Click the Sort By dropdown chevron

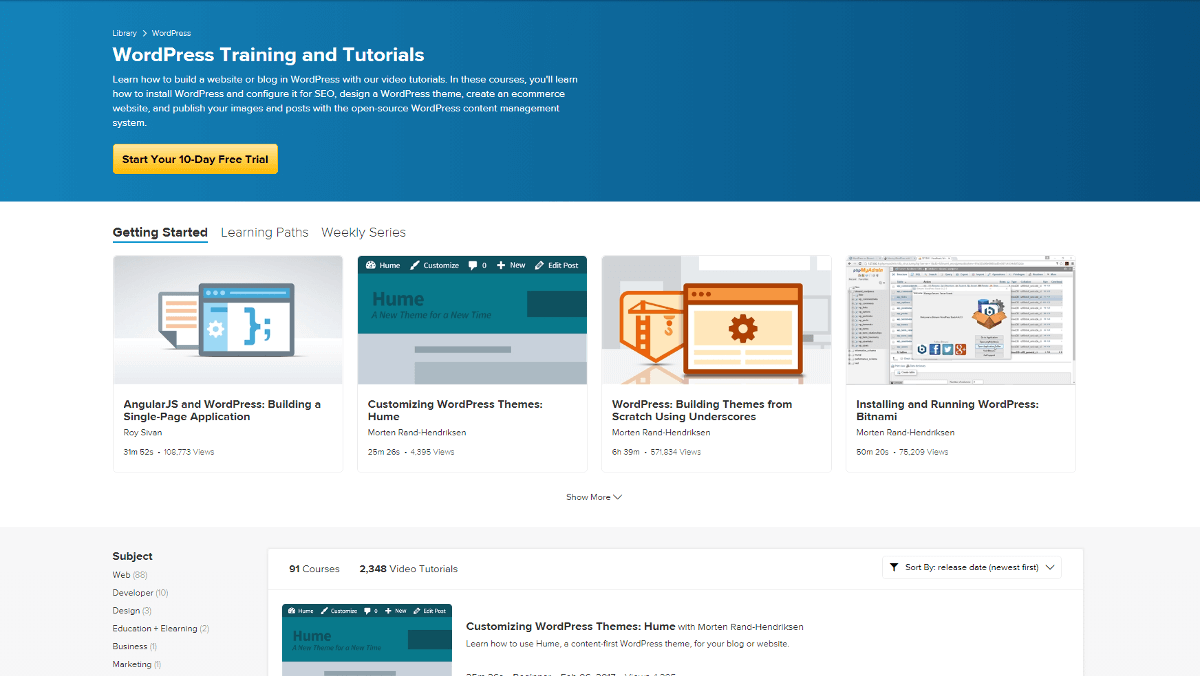tap(1049, 567)
